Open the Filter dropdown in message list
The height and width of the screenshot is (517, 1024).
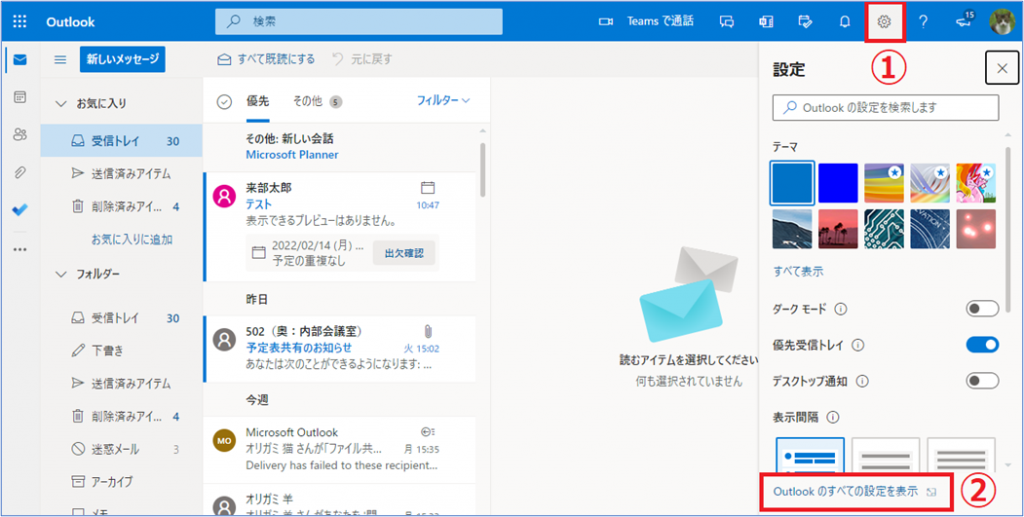coord(443,100)
